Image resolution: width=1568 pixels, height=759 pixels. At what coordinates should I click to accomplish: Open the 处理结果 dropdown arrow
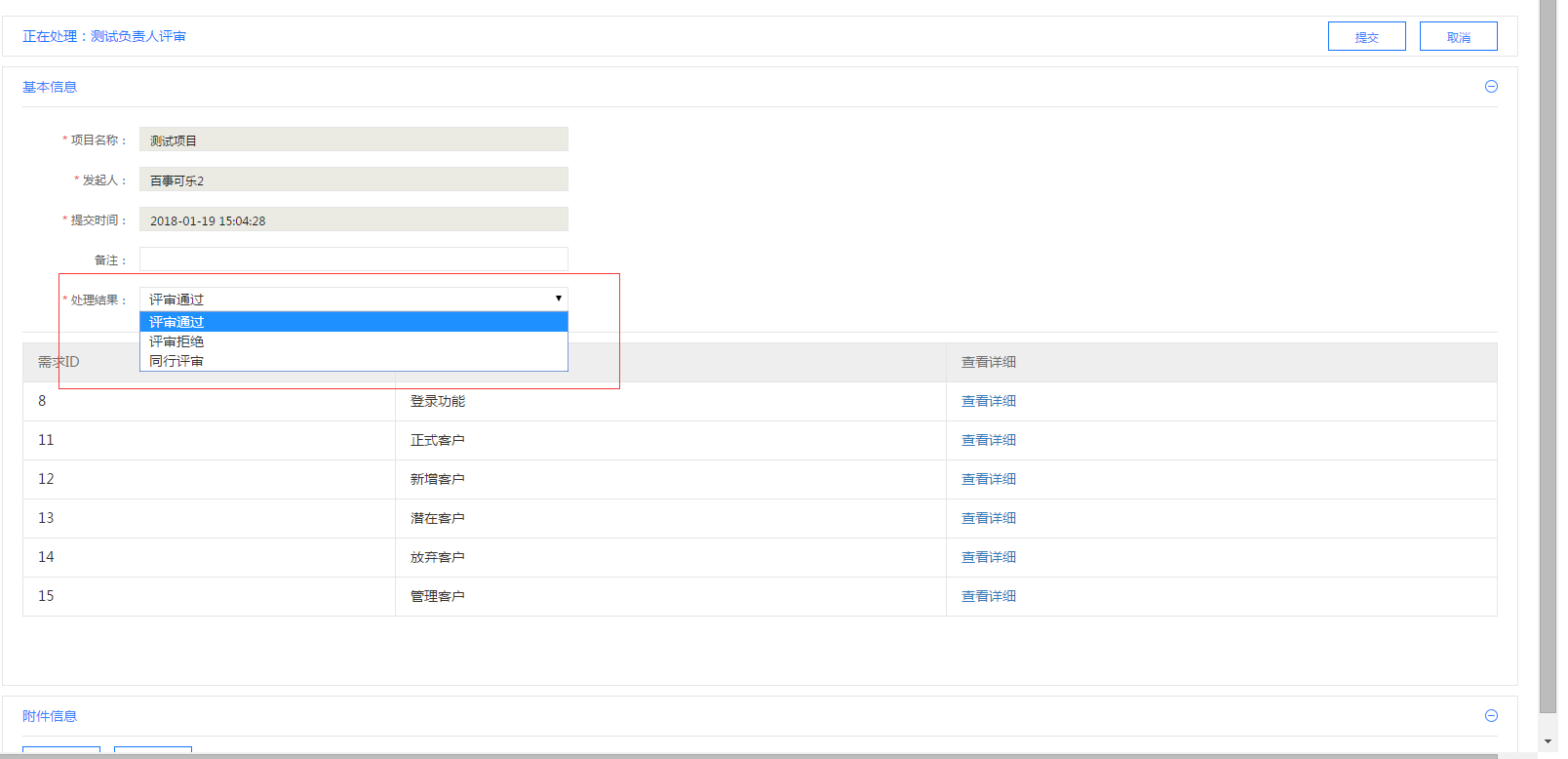tap(558, 299)
